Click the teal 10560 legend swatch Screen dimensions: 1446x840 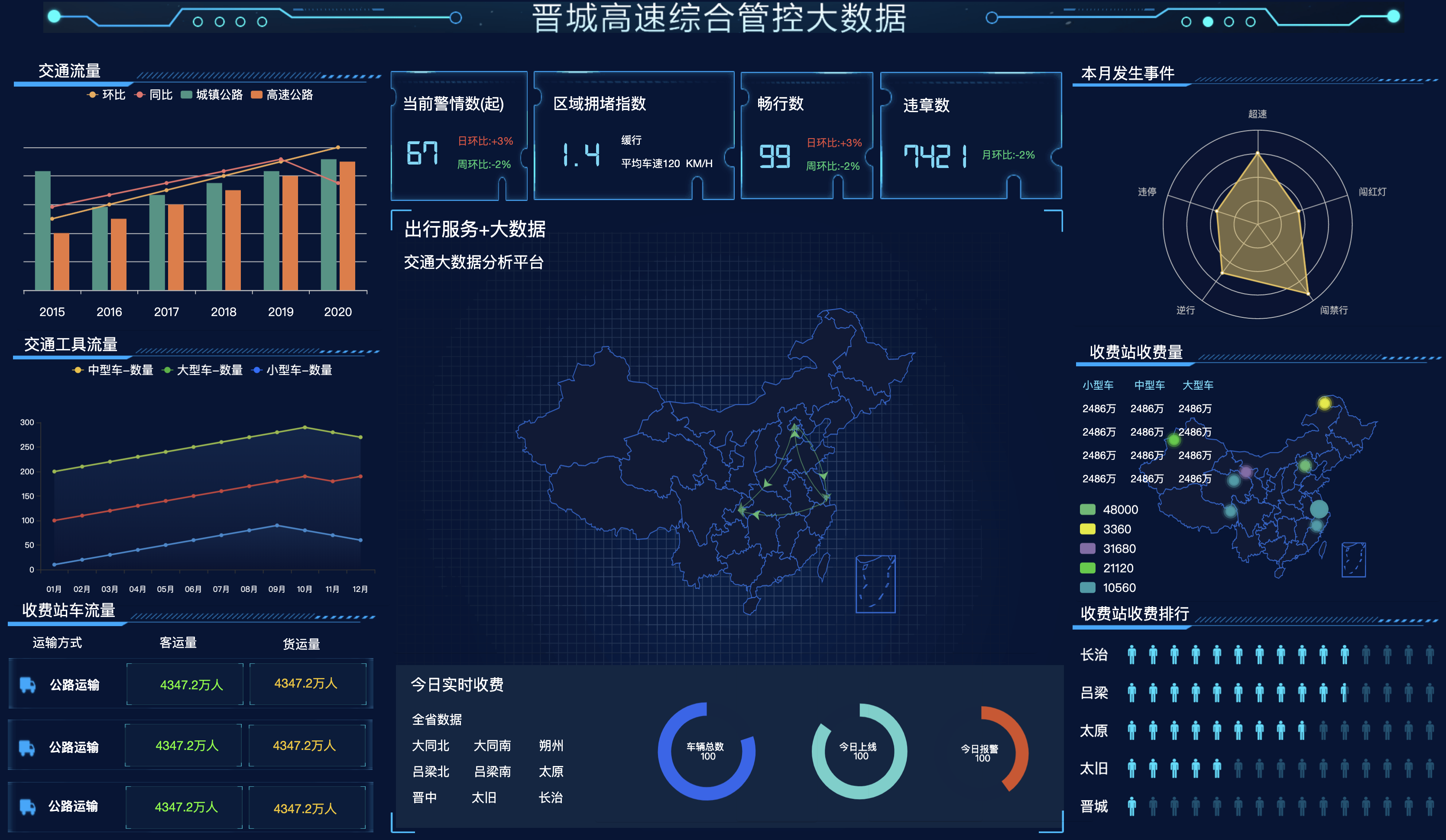click(x=1087, y=587)
